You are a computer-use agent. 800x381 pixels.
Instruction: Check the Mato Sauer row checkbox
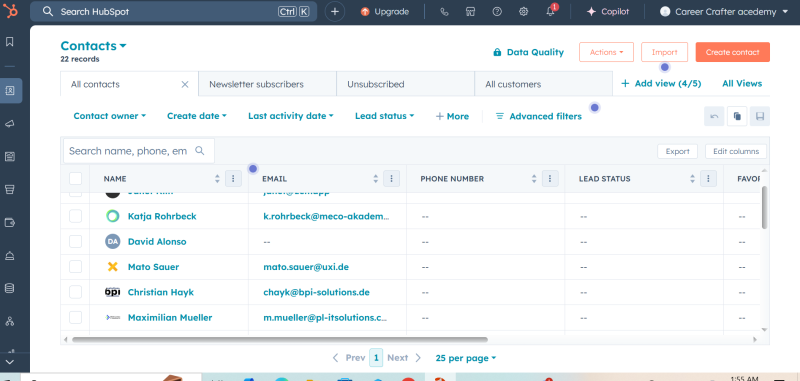(x=76, y=267)
